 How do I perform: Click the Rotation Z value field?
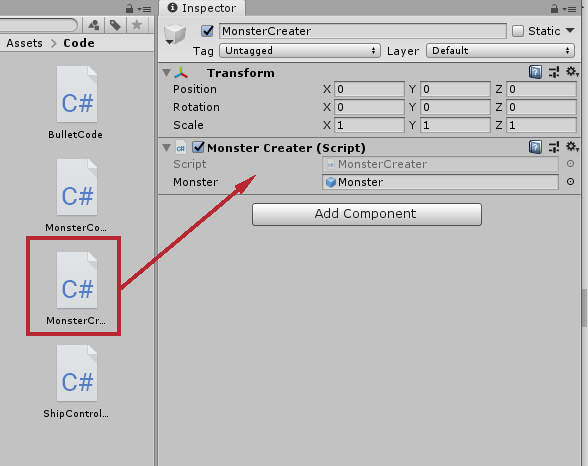pos(541,107)
